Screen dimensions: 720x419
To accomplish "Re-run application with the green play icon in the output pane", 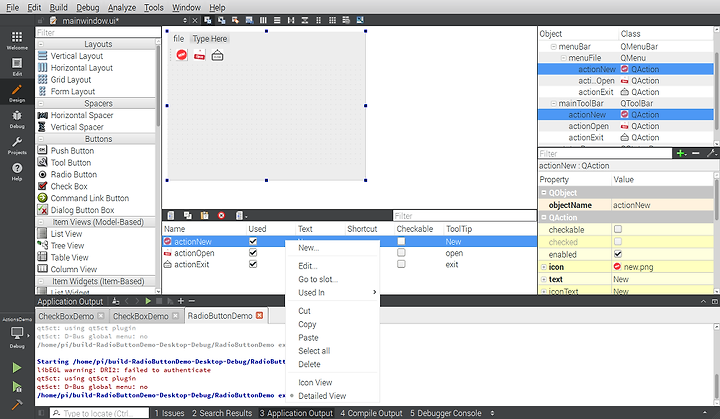I will tap(148, 301).
